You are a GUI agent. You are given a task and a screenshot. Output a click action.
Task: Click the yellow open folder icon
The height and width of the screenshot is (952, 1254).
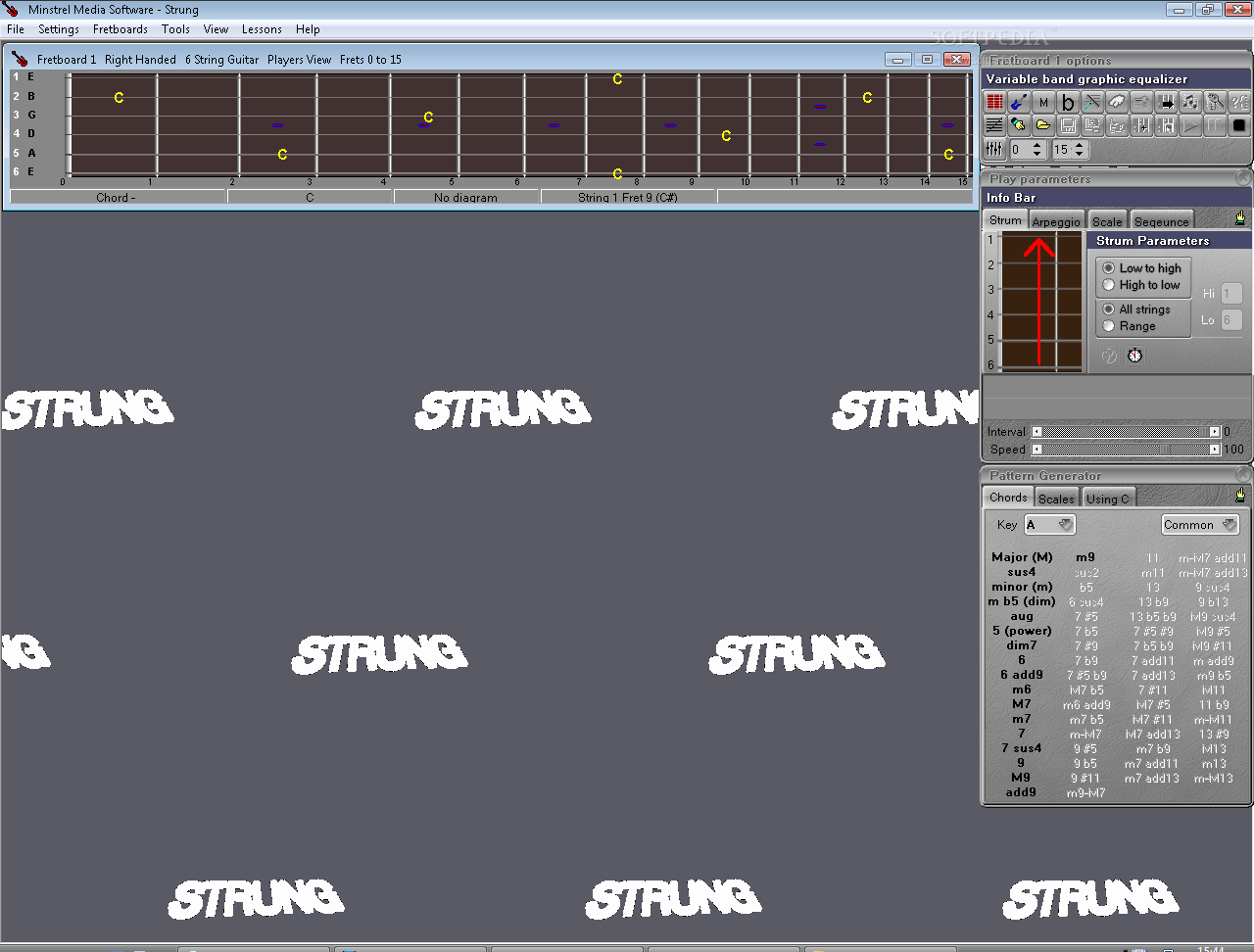1043,125
